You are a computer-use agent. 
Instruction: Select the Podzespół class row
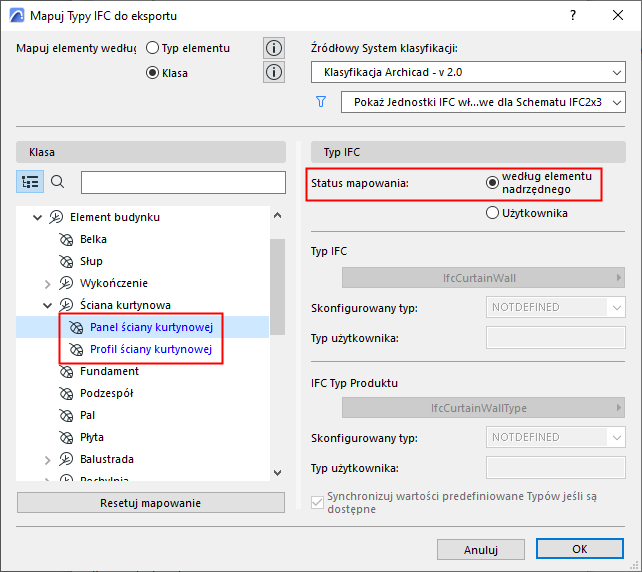pos(142,393)
